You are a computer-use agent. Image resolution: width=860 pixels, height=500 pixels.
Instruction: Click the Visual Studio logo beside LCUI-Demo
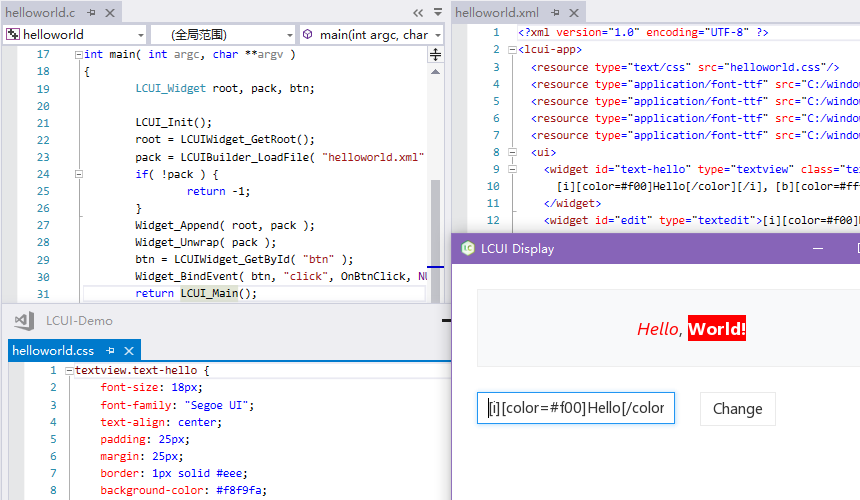(24, 321)
